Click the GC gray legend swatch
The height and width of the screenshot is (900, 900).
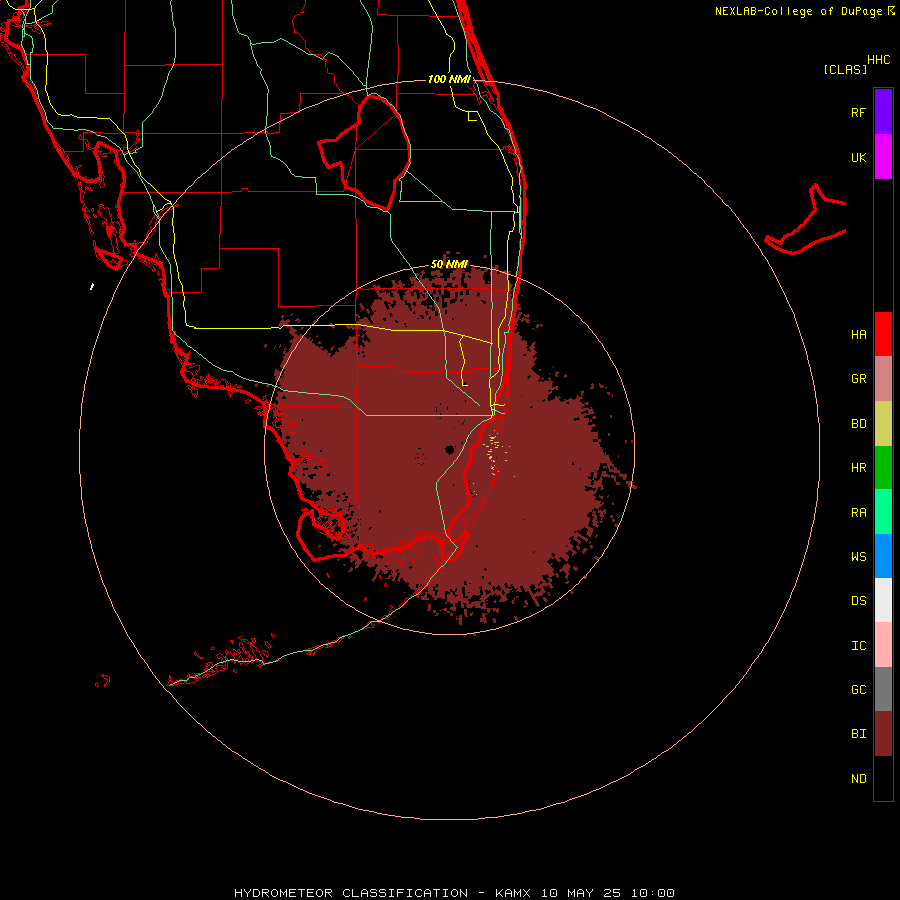pyautogui.click(x=883, y=689)
